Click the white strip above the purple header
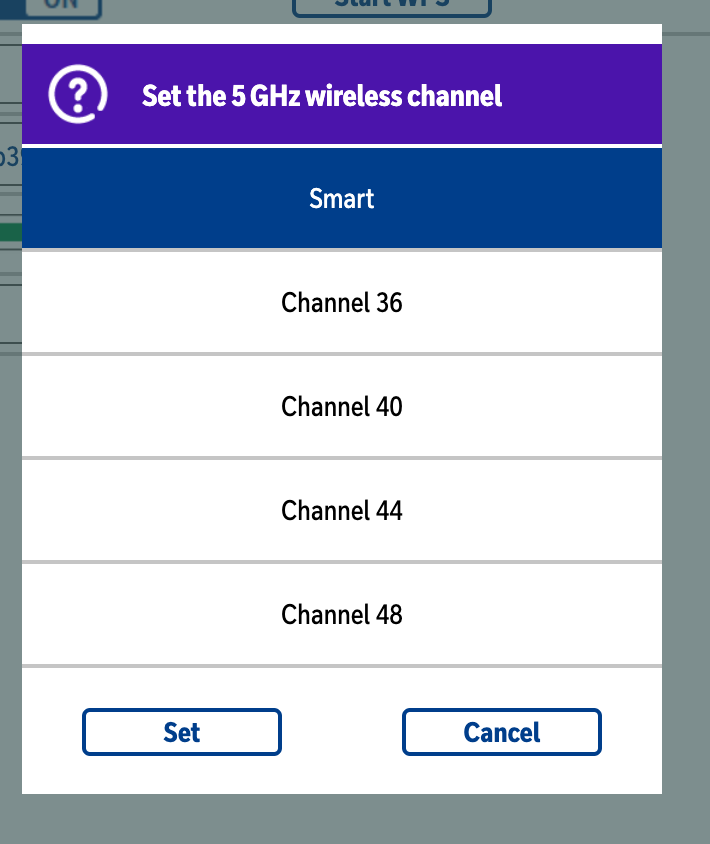The image size is (710, 844). [342, 34]
